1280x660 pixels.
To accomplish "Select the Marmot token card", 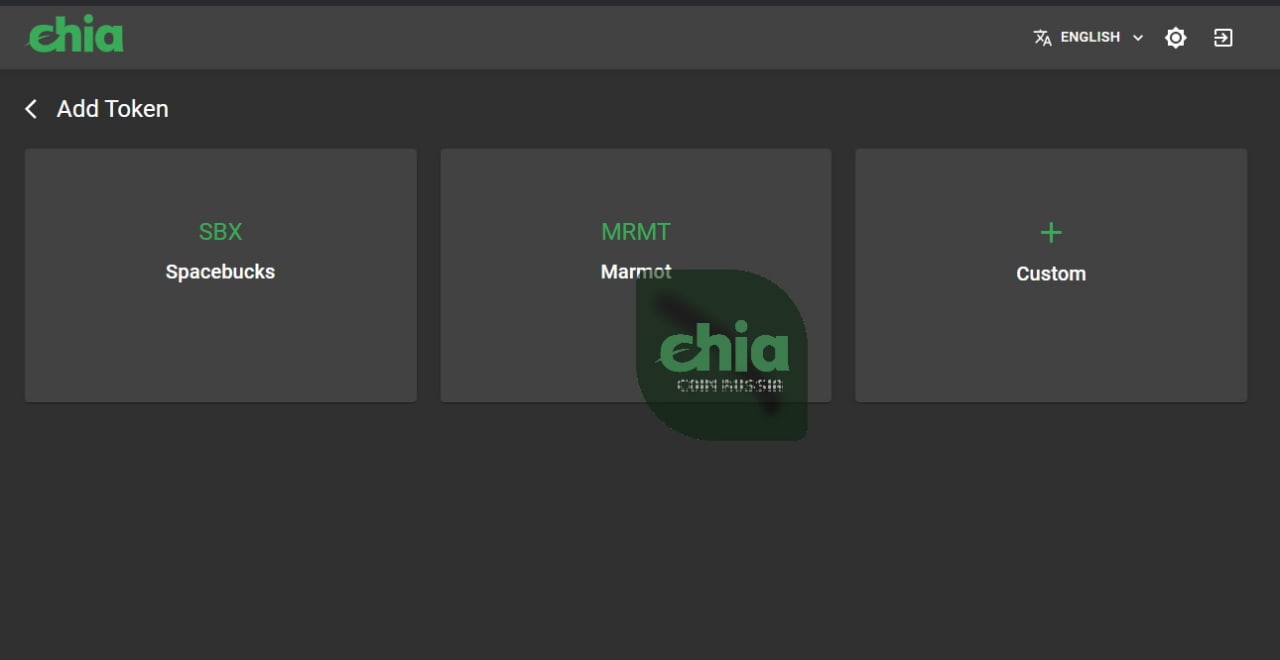I will tap(636, 275).
